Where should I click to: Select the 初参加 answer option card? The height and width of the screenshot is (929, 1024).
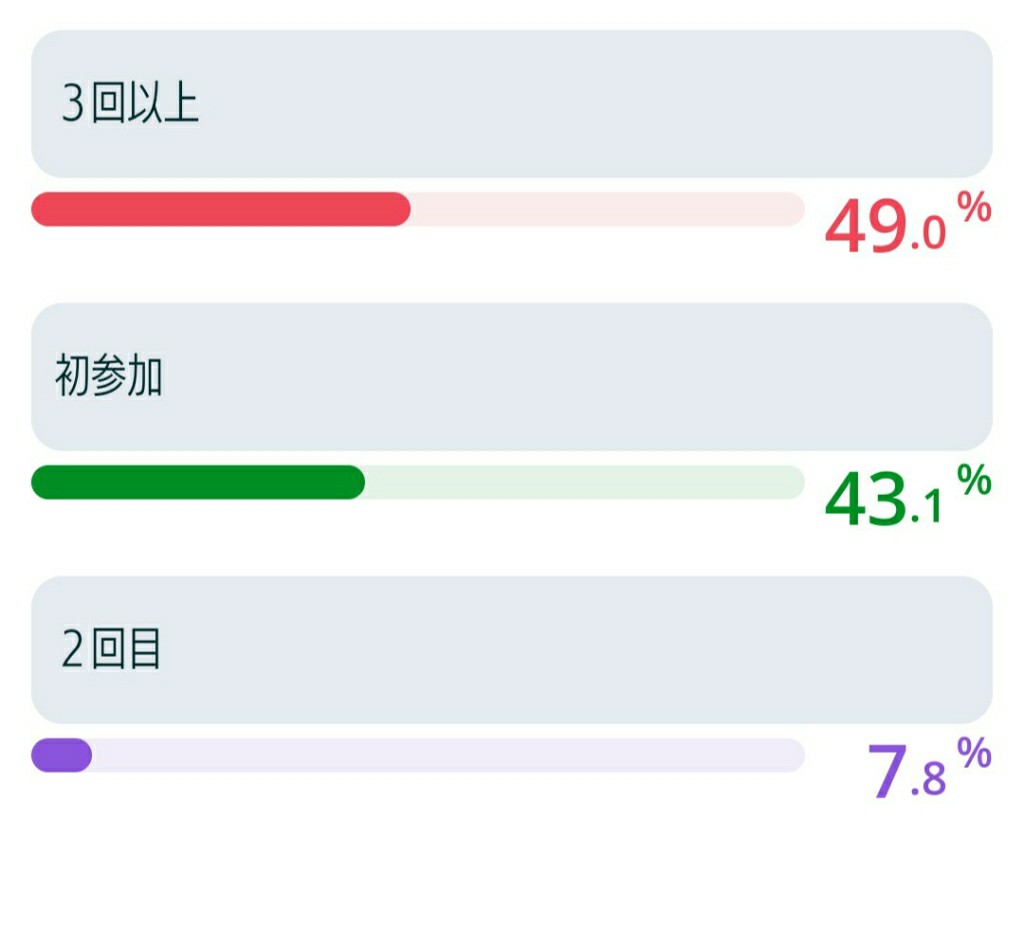pyautogui.click(x=512, y=377)
